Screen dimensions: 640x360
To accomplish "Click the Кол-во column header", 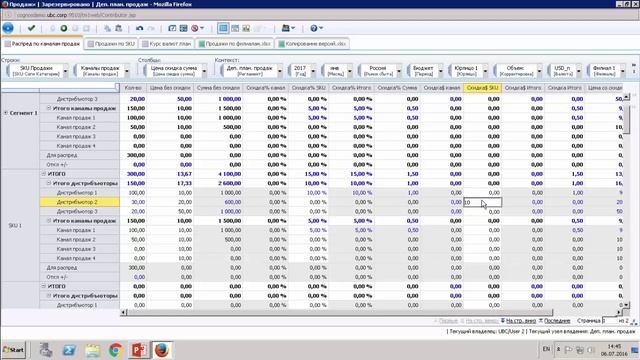I will point(133,88).
